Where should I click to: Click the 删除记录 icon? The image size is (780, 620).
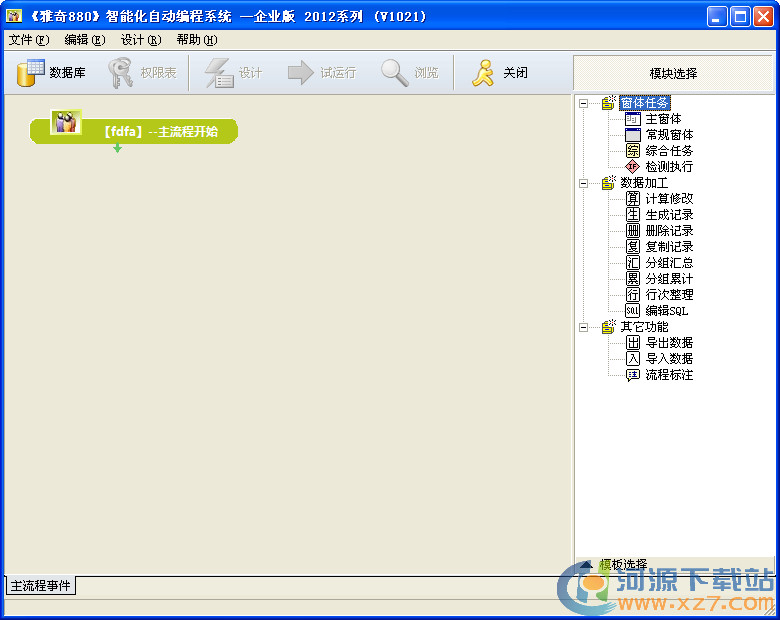click(633, 230)
